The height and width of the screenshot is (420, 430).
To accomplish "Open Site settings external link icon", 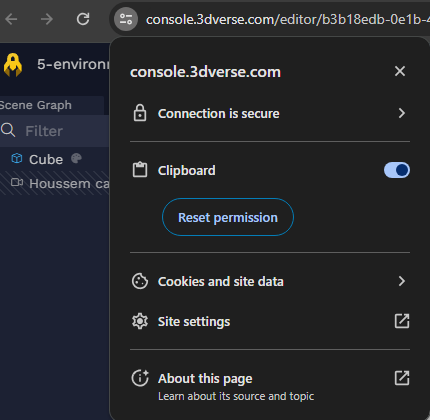I will coord(402,321).
